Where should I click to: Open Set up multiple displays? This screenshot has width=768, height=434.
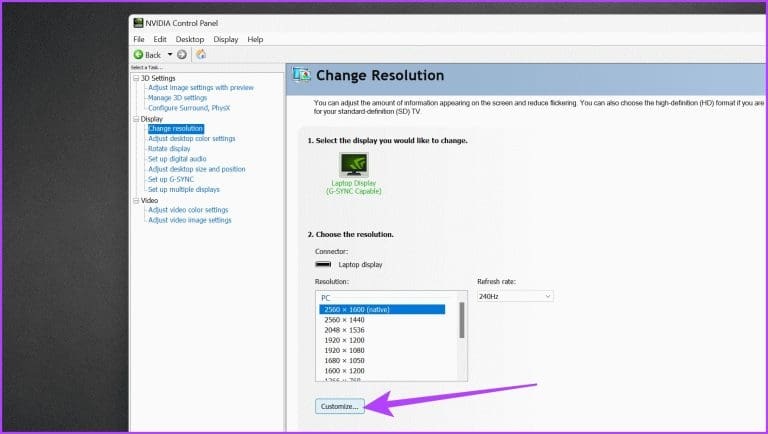coord(184,190)
